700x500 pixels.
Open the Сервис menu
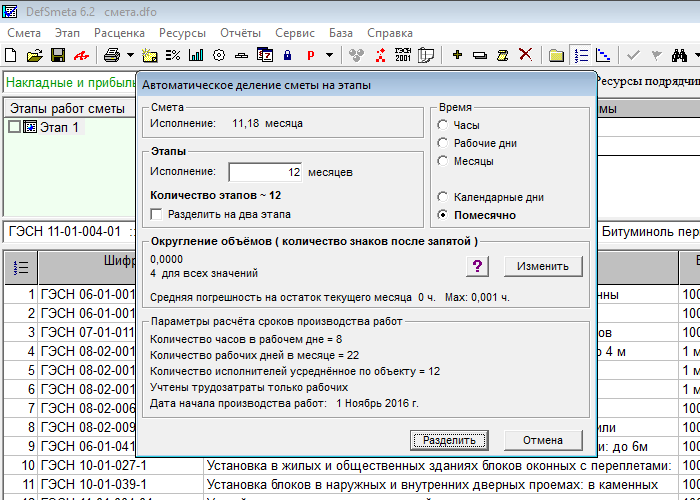(304, 32)
